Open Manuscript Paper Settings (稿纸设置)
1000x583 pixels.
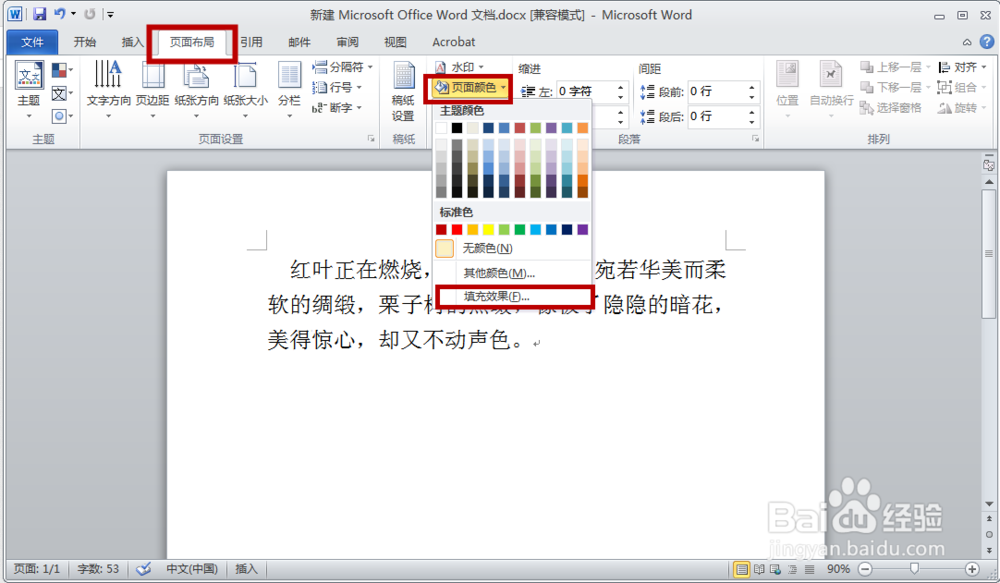403,92
